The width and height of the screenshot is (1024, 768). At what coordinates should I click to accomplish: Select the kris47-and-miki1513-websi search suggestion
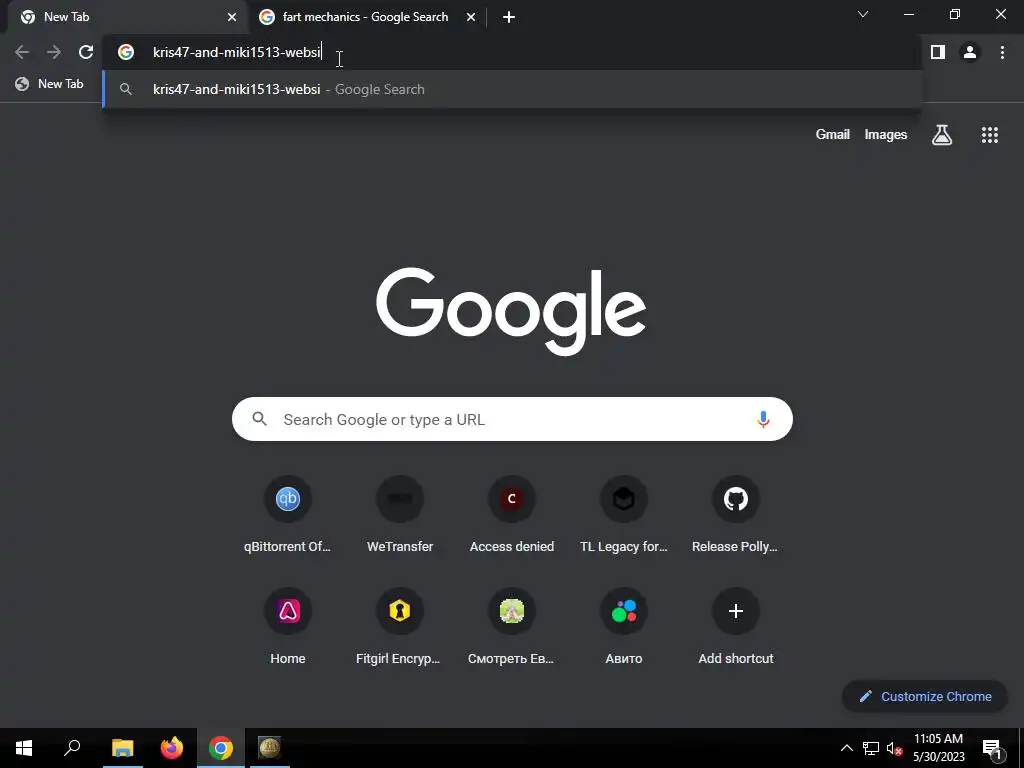coord(512,89)
